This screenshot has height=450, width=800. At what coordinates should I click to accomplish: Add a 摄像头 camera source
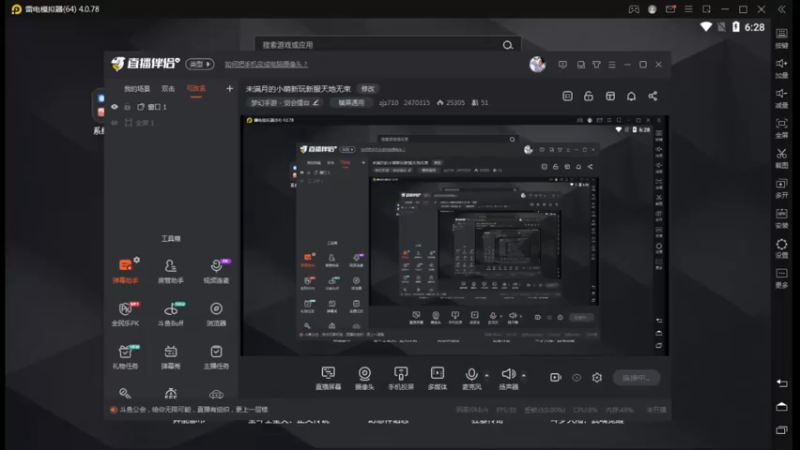(364, 378)
